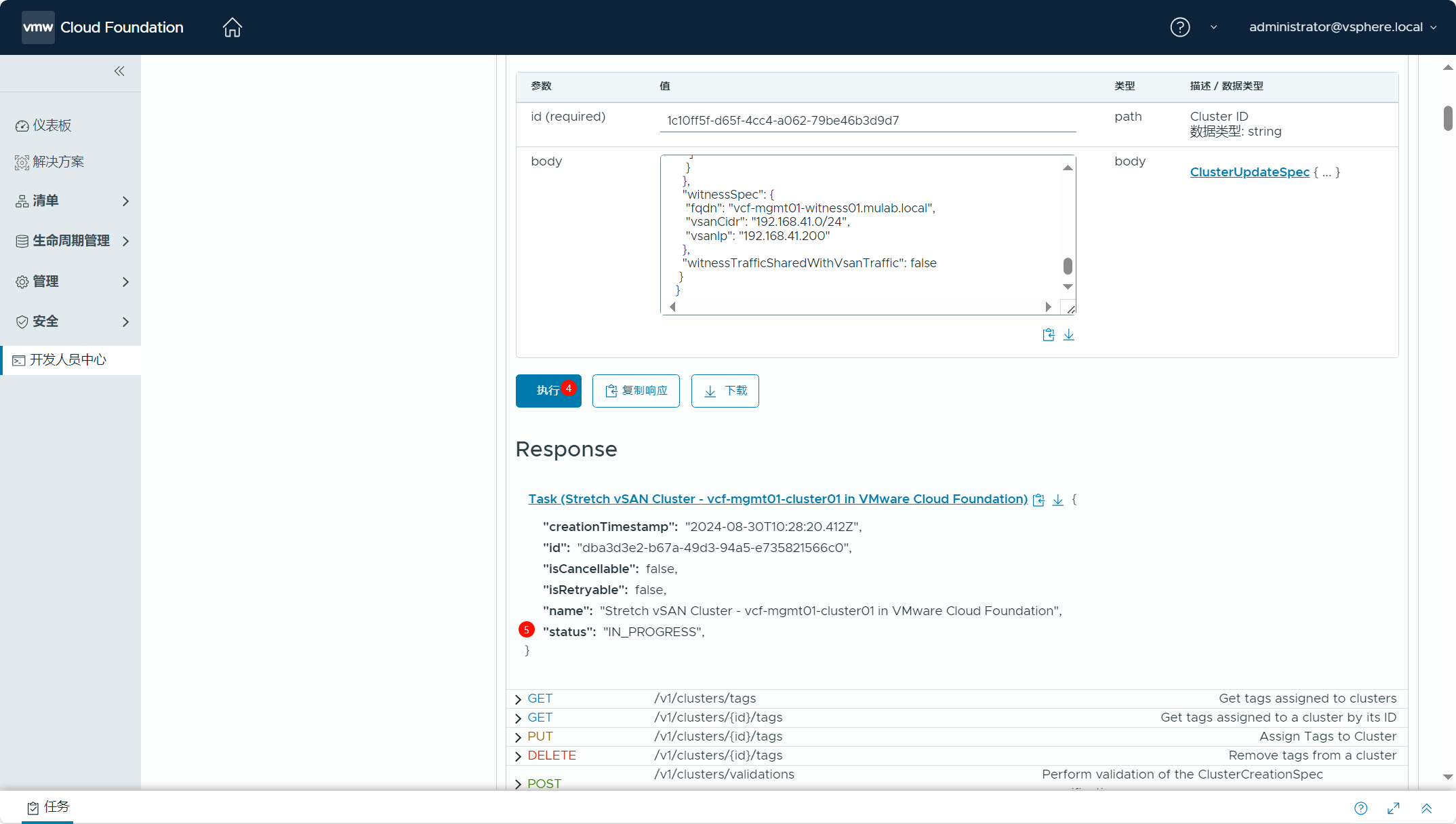1456x824 pixels.
Task: Click the 执行 execute button
Action: tap(548, 391)
